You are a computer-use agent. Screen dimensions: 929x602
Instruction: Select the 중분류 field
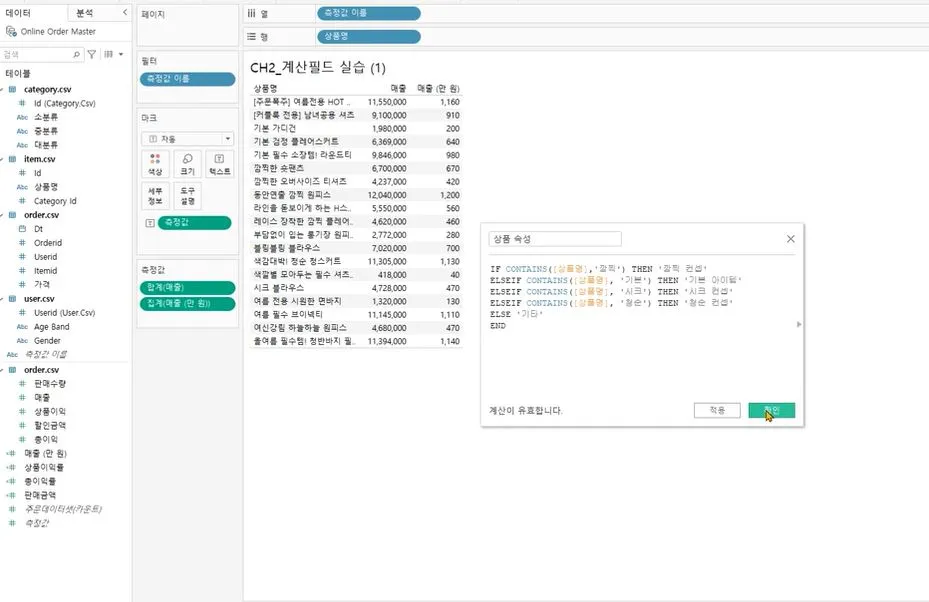click(x=46, y=131)
